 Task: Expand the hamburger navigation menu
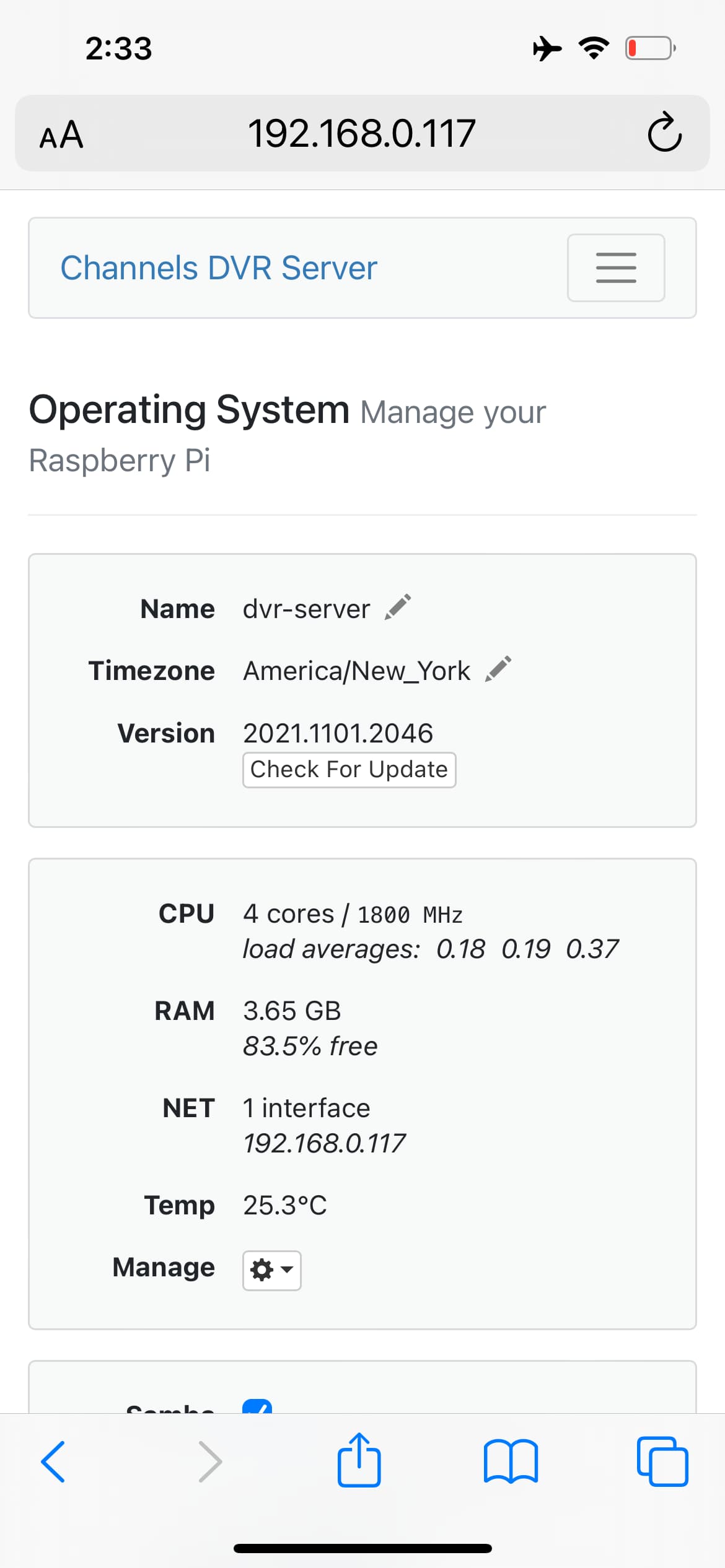click(616, 268)
